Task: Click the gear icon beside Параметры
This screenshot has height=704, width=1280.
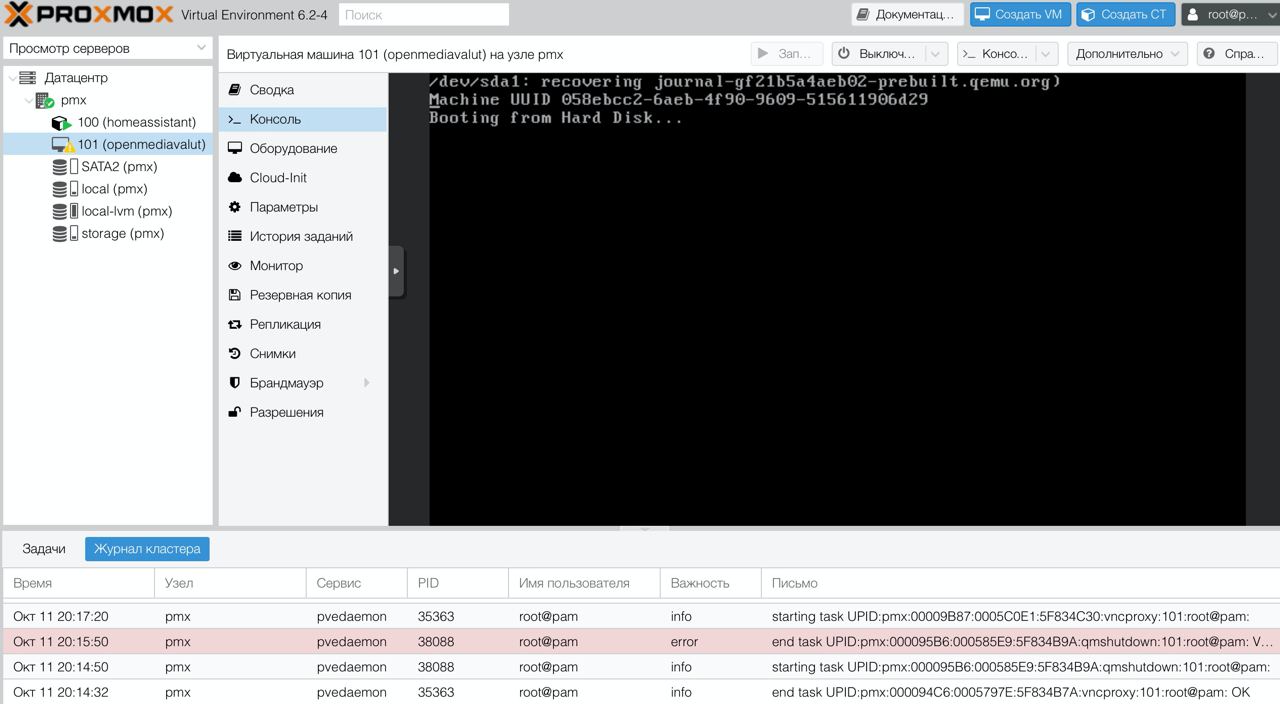Action: coord(235,207)
